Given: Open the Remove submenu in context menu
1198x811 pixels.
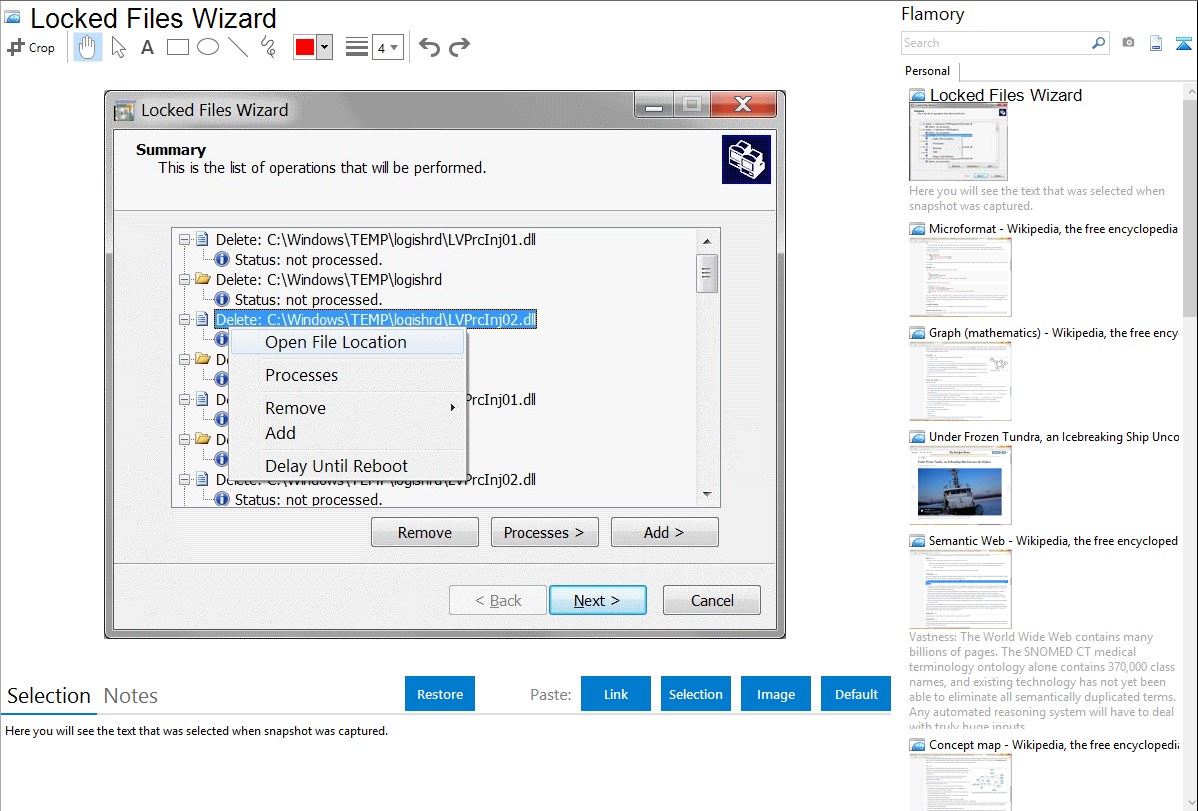Looking at the screenshot, I should [348, 408].
